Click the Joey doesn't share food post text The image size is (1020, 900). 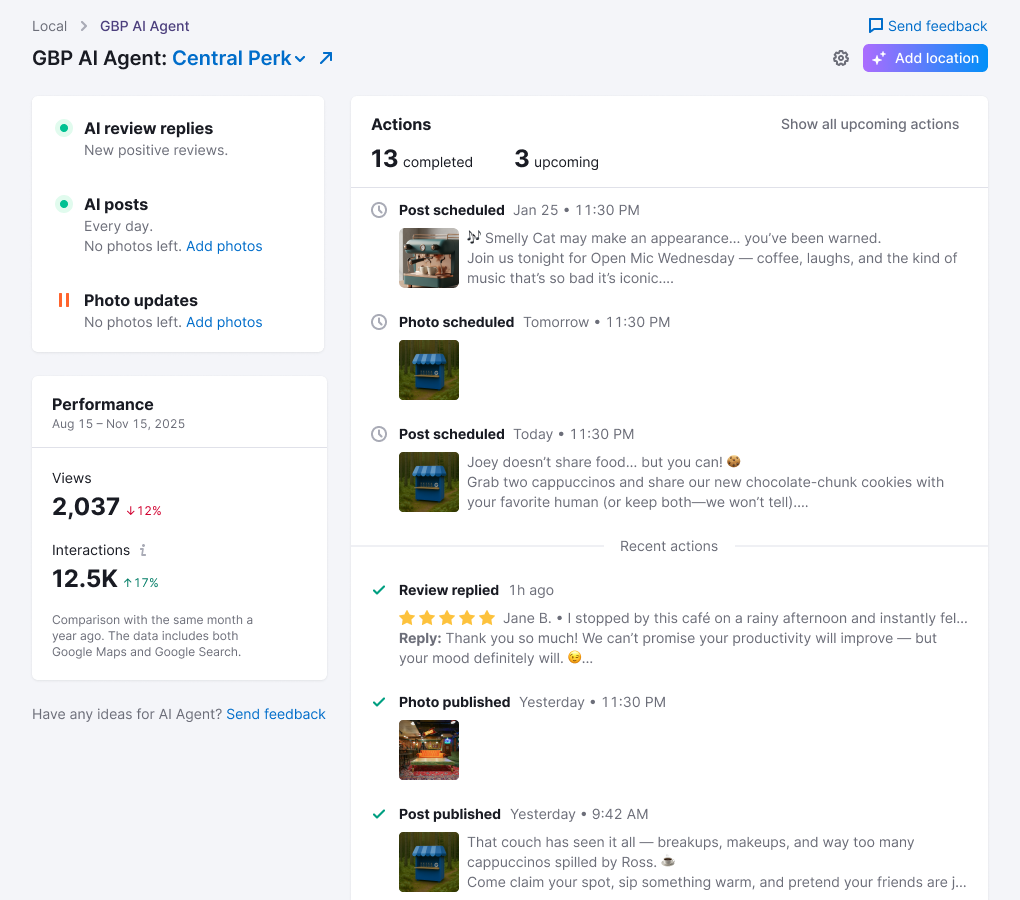coord(705,482)
